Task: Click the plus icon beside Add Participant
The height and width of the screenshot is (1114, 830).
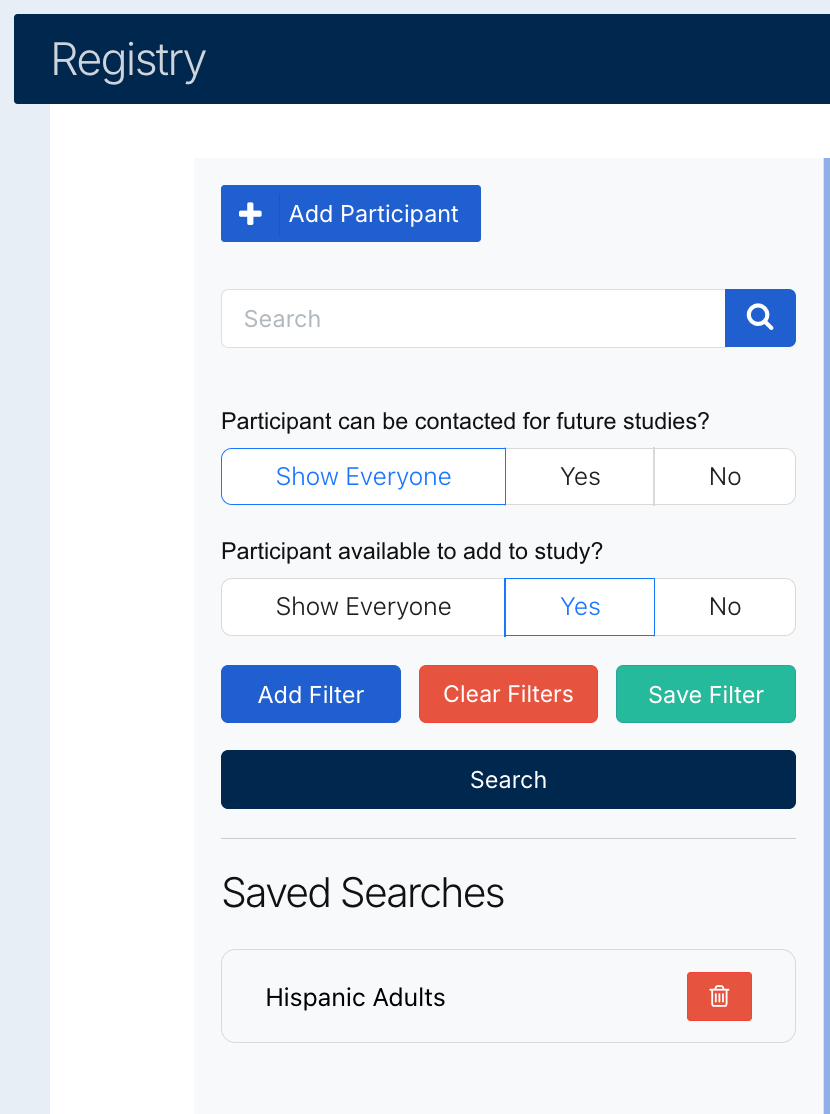Action: (x=250, y=214)
